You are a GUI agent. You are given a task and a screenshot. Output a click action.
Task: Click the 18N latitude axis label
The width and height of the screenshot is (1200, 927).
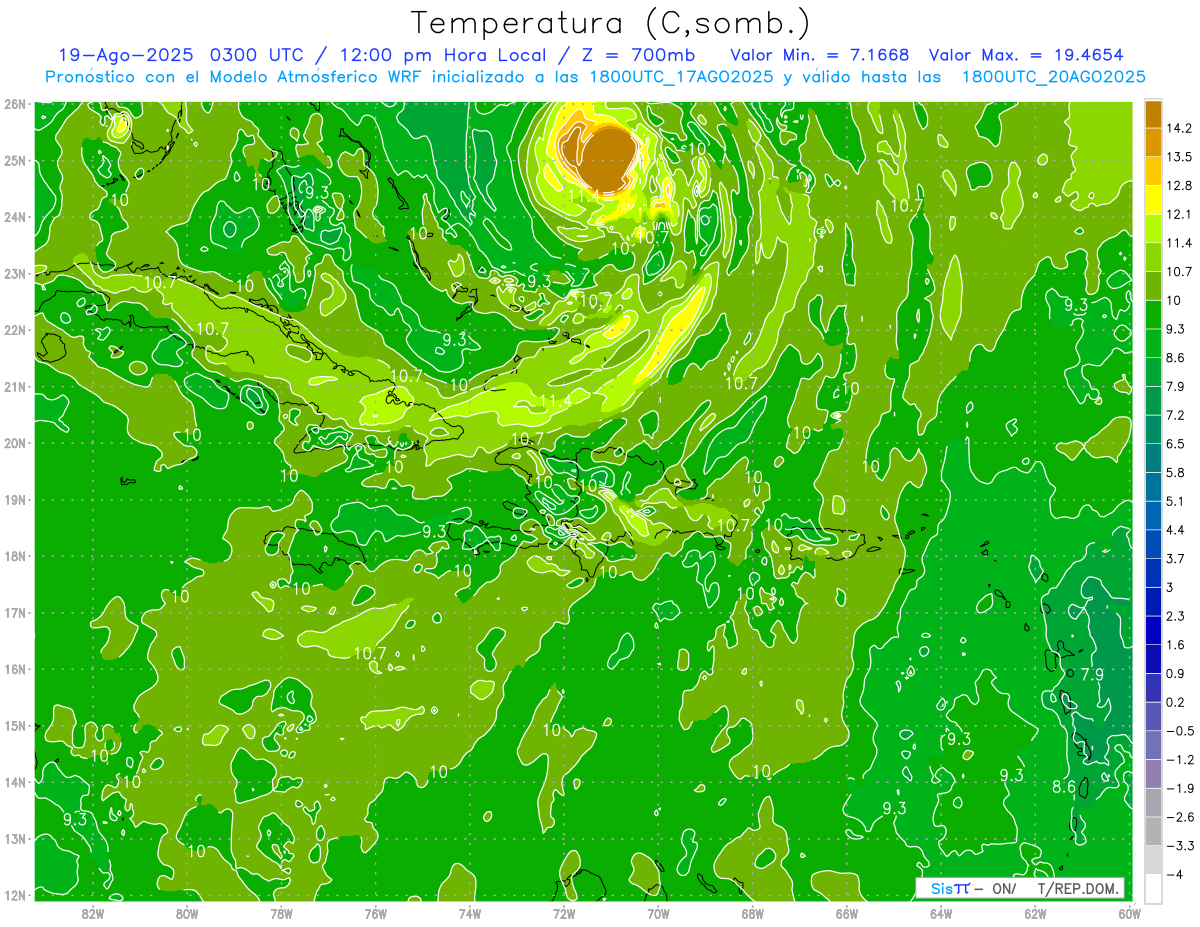pyautogui.click(x=14, y=556)
